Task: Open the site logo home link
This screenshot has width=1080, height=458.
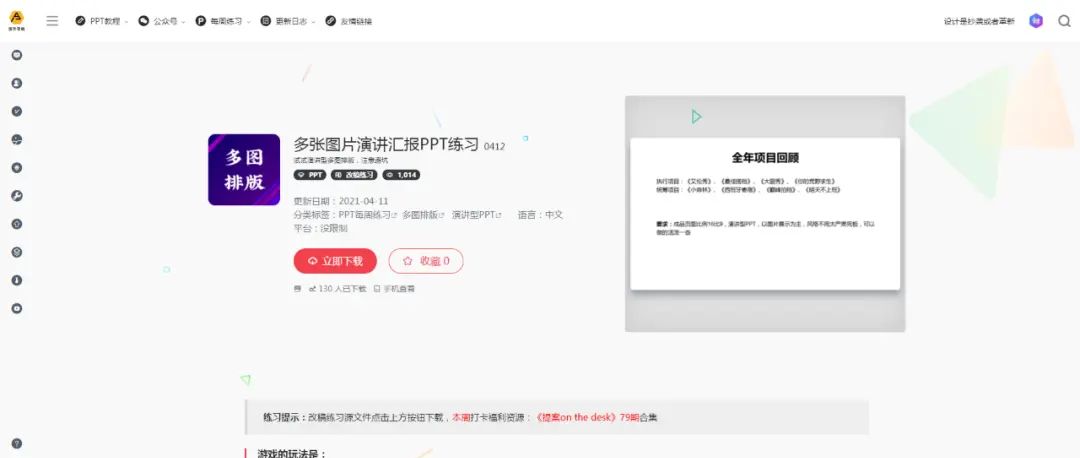Action: pyautogui.click(x=16, y=21)
